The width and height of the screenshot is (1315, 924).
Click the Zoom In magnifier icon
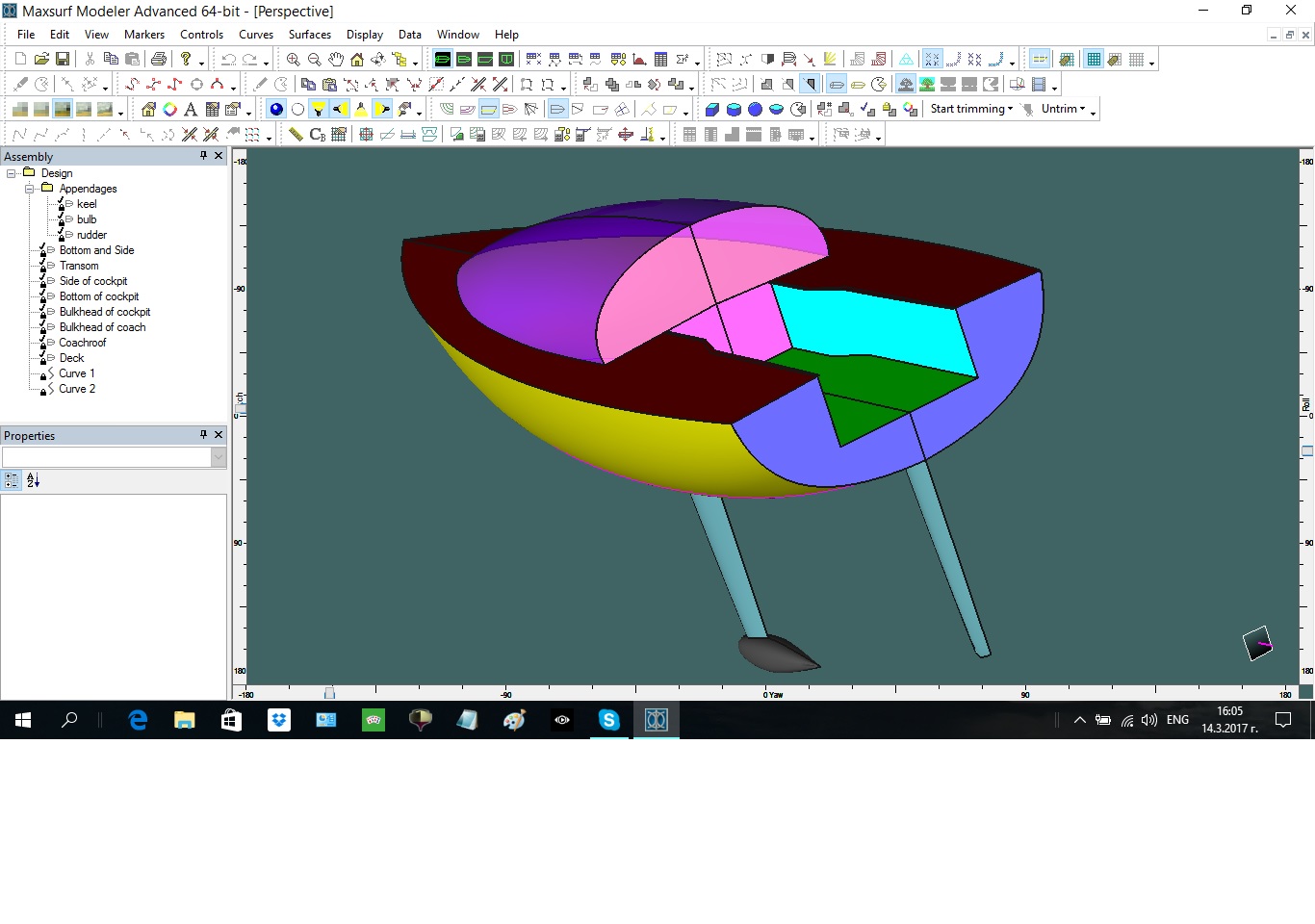pos(293,60)
